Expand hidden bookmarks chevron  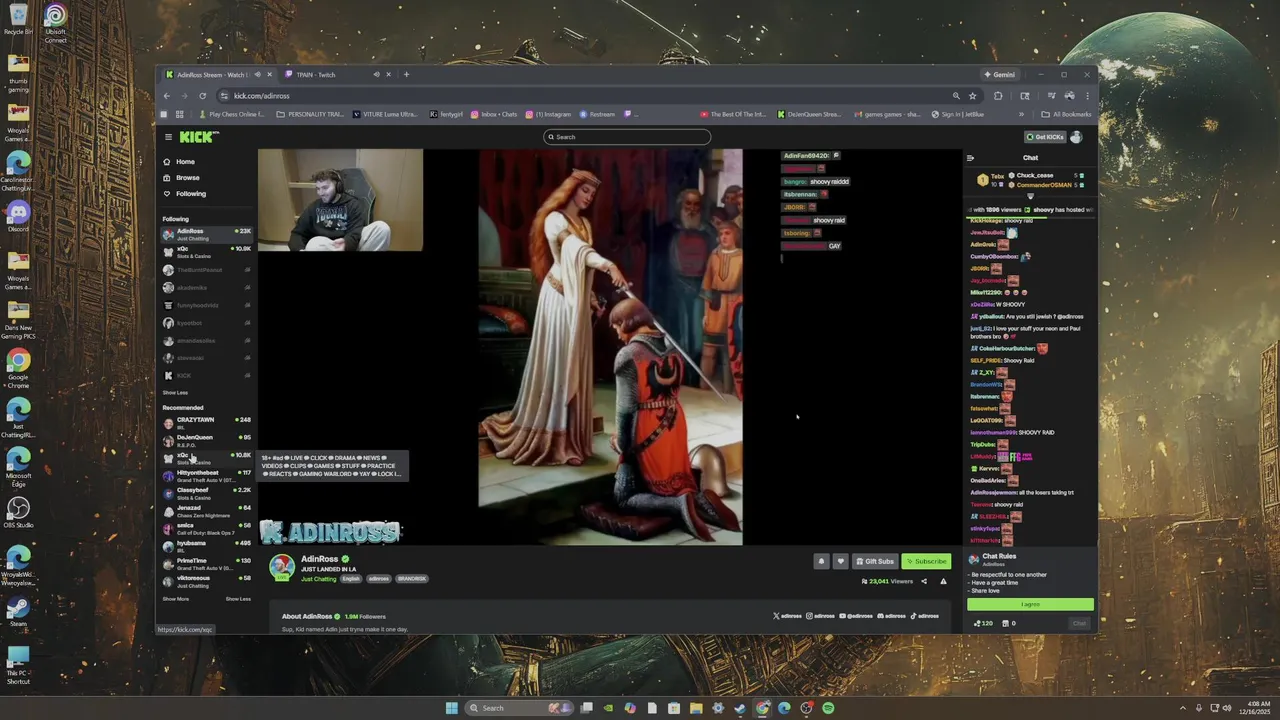1021,114
